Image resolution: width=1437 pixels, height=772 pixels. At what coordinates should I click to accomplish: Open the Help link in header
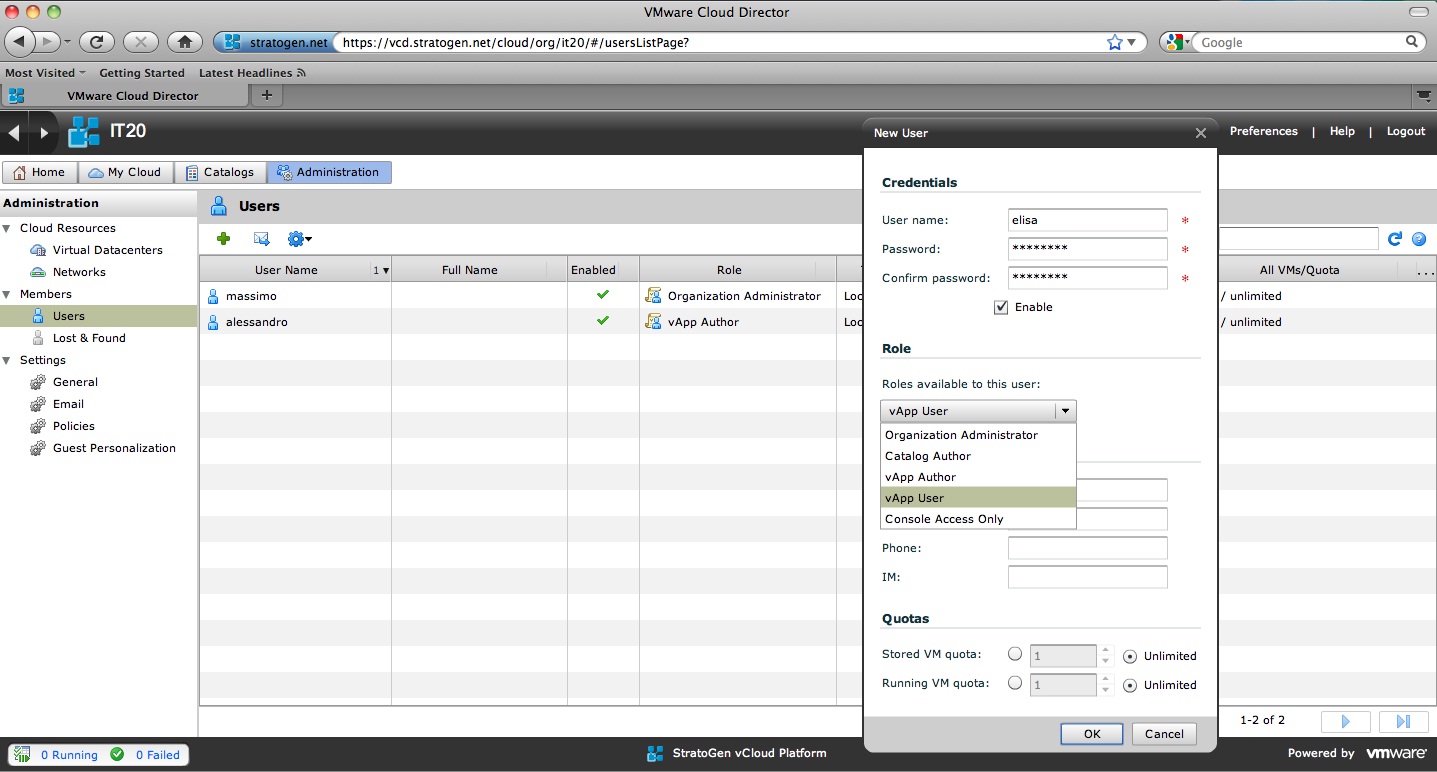[1342, 131]
